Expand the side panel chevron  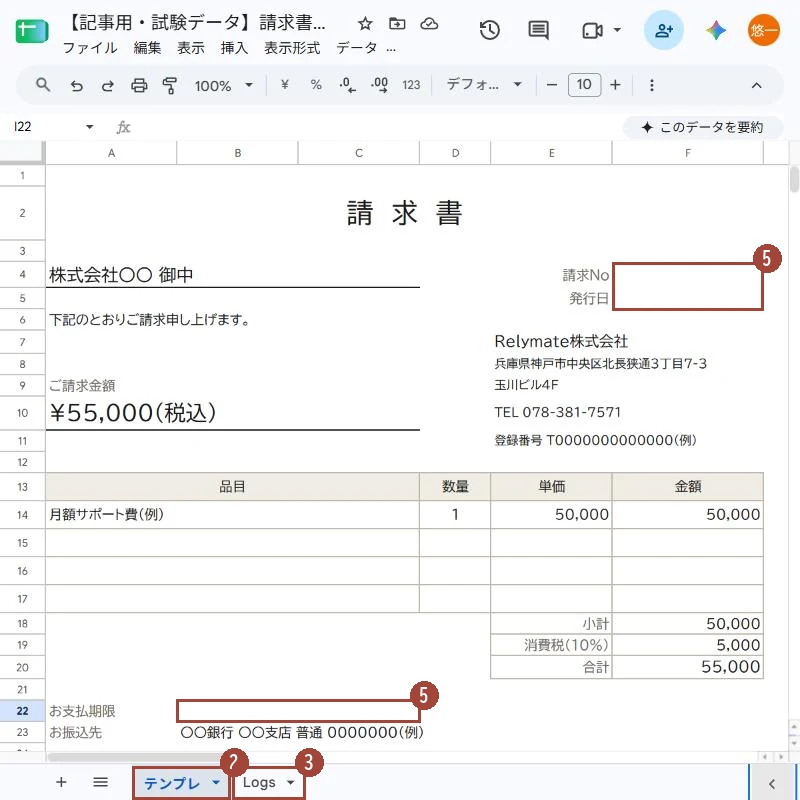pyautogui.click(x=772, y=784)
